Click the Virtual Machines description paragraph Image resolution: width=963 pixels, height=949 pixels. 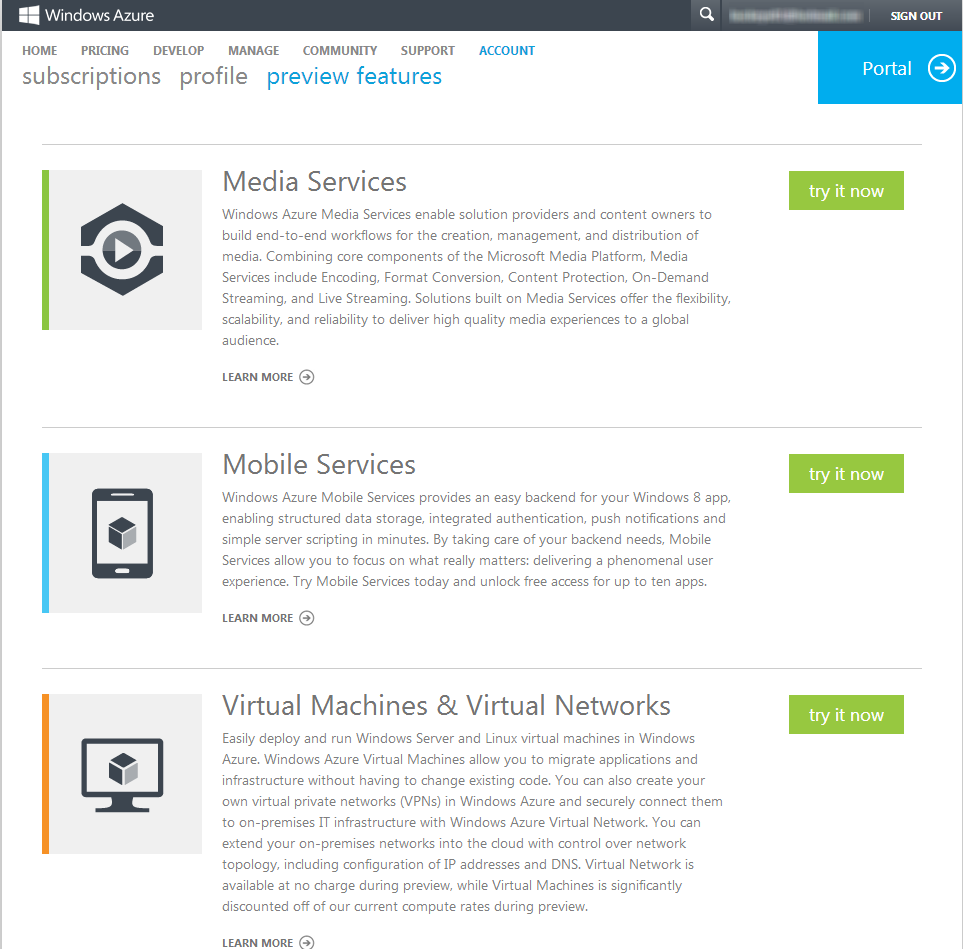[472, 822]
